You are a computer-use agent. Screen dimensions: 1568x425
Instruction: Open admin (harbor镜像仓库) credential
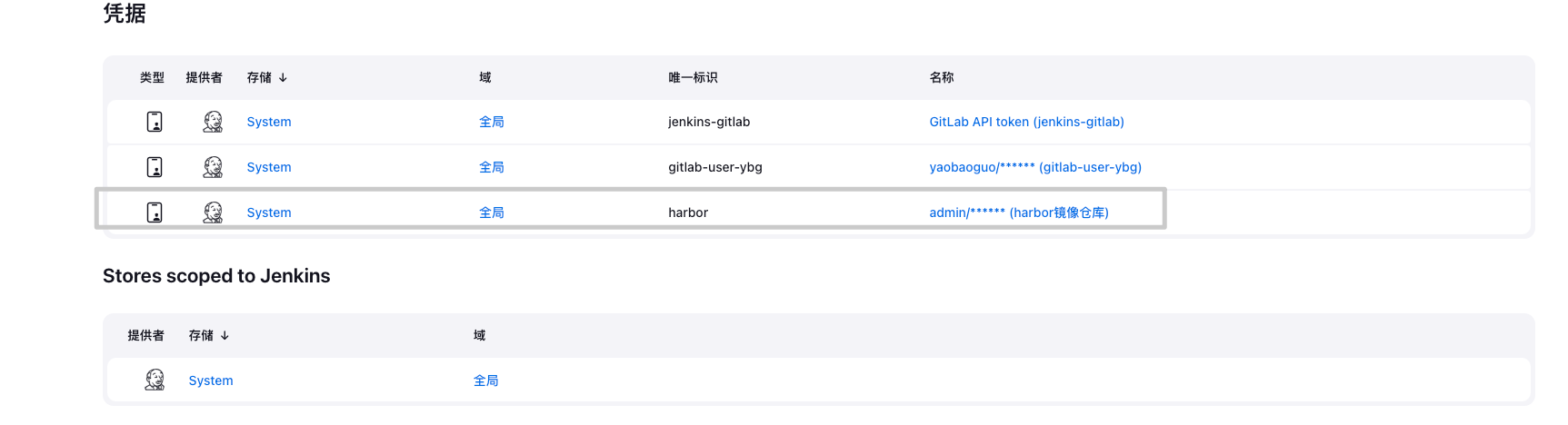(x=1019, y=212)
